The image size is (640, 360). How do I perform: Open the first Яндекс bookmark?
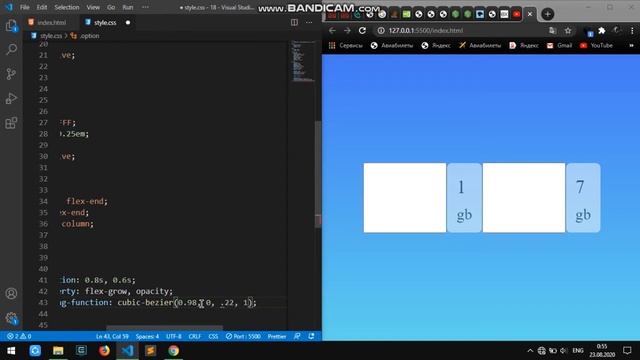pos(436,46)
